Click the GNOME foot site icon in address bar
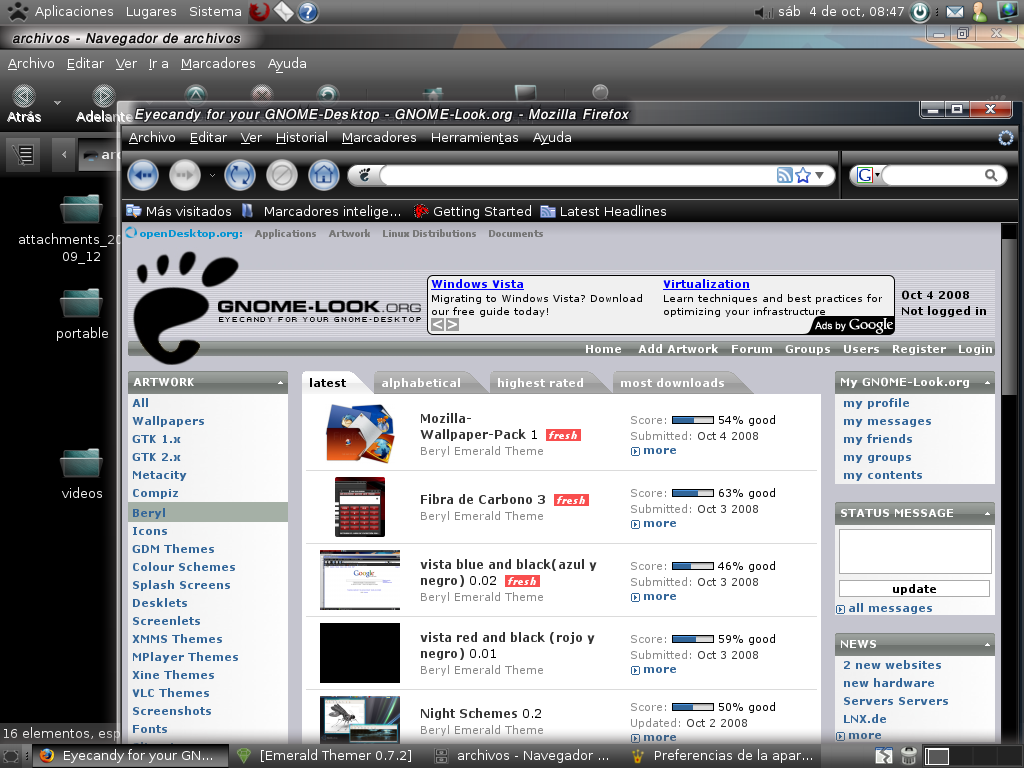Screen dimensions: 1024x768 365,174
